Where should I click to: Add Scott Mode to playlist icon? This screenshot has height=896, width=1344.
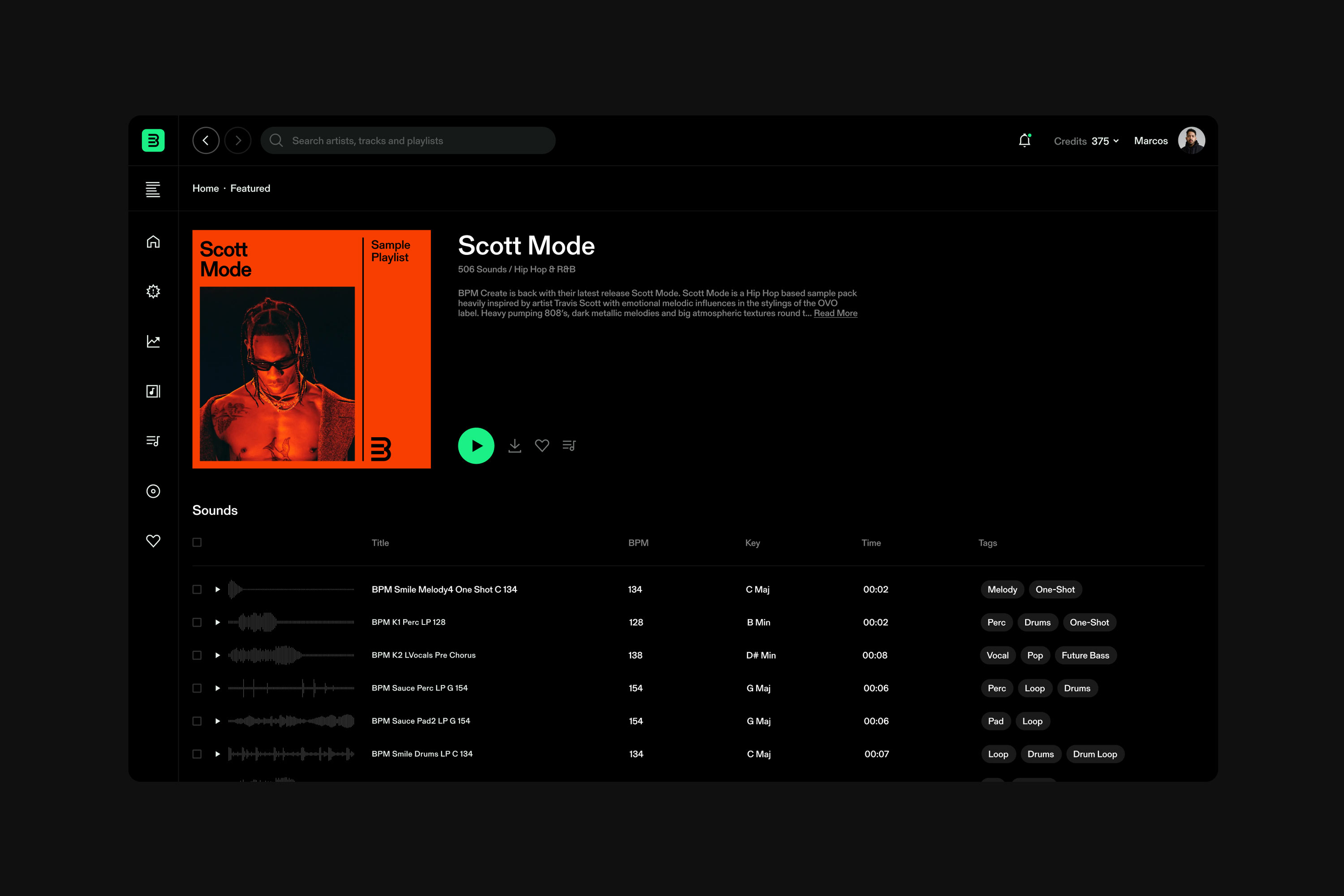coord(569,446)
